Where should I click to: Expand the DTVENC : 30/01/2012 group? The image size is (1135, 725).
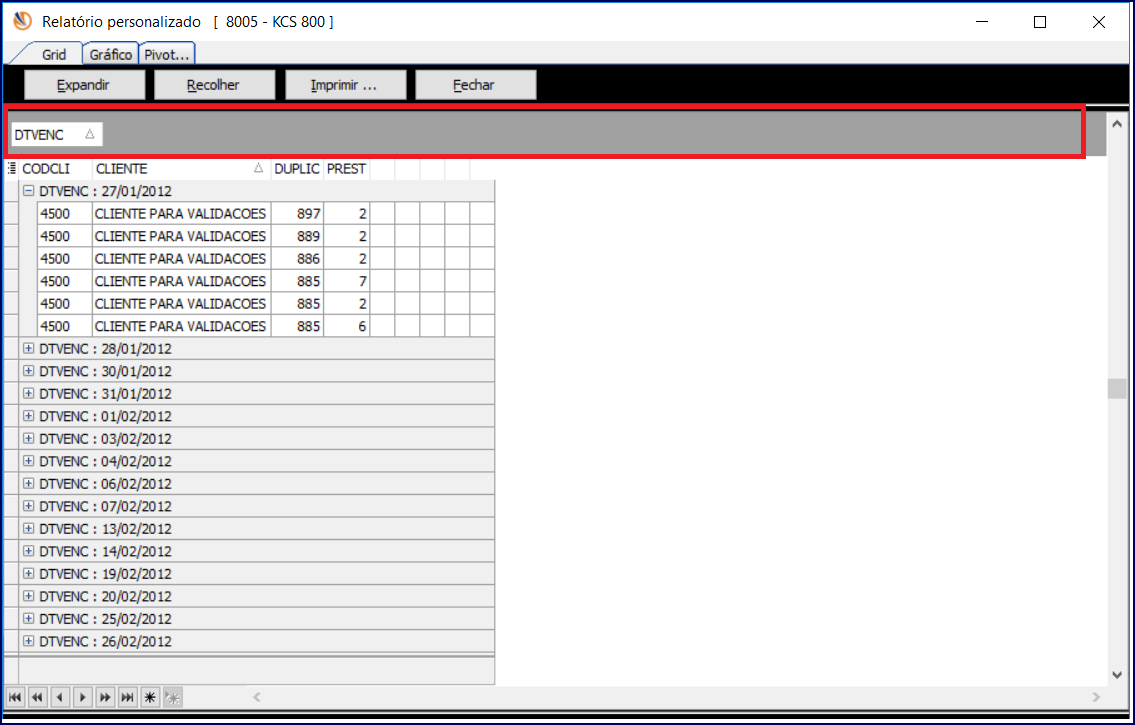point(28,370)
